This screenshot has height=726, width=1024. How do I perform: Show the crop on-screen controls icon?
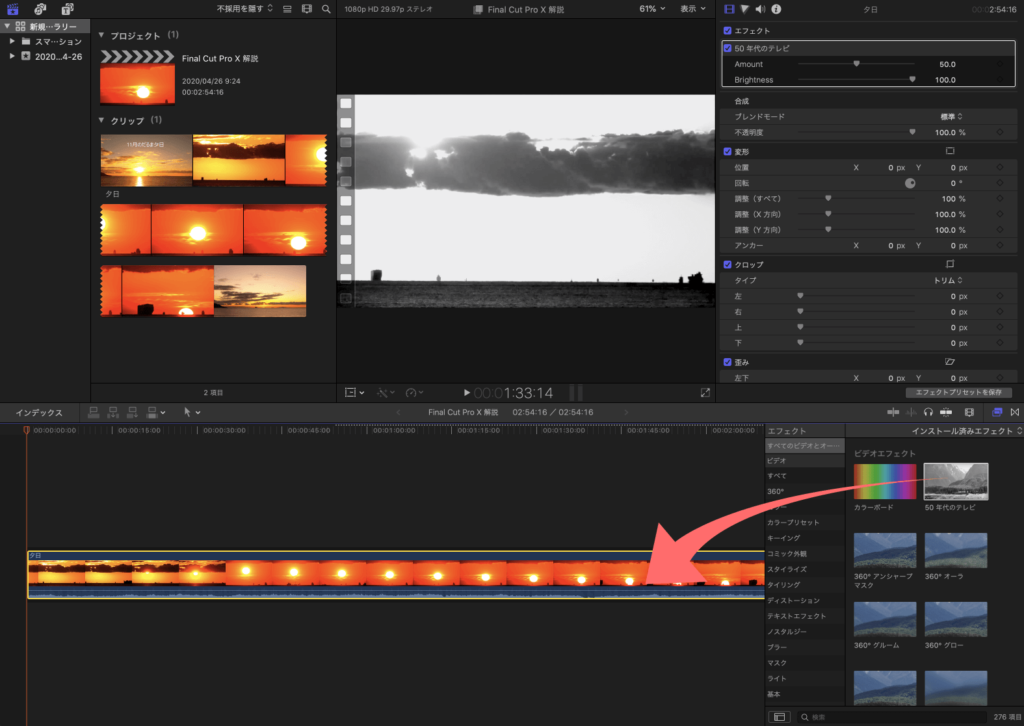(x=950, y=264)
